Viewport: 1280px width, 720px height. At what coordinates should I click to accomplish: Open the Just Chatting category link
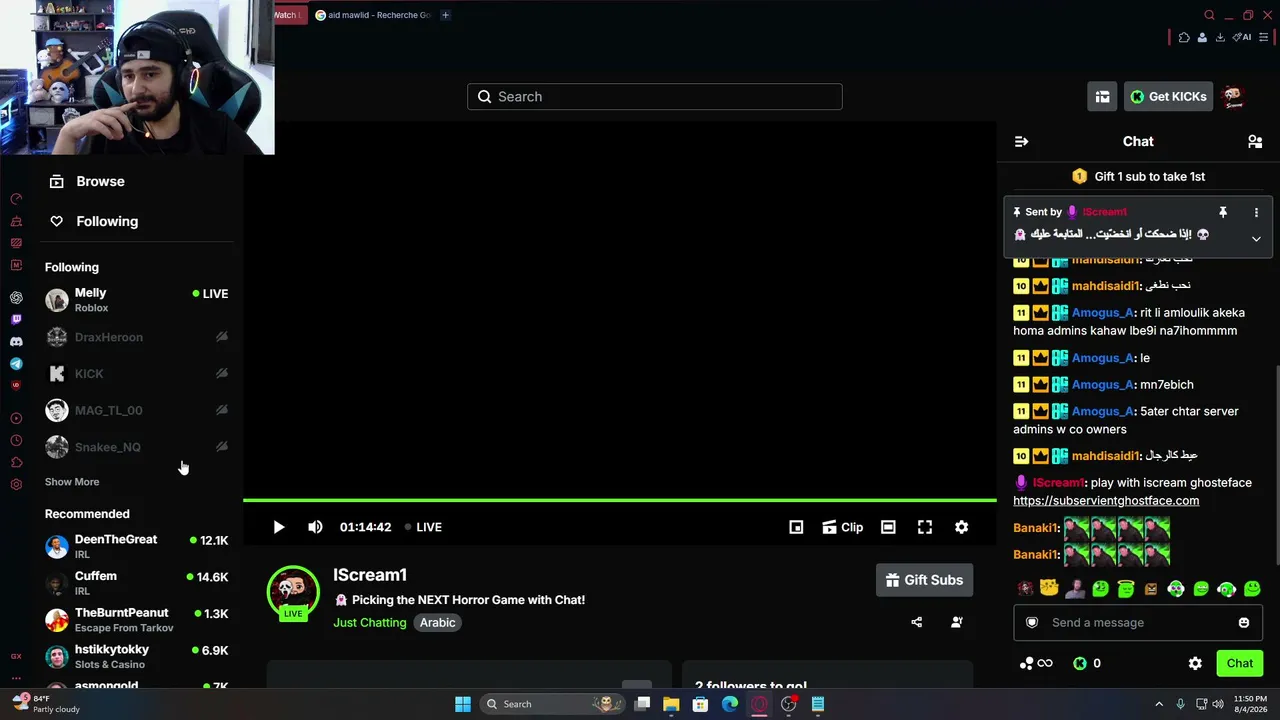(x=370, y=622)
